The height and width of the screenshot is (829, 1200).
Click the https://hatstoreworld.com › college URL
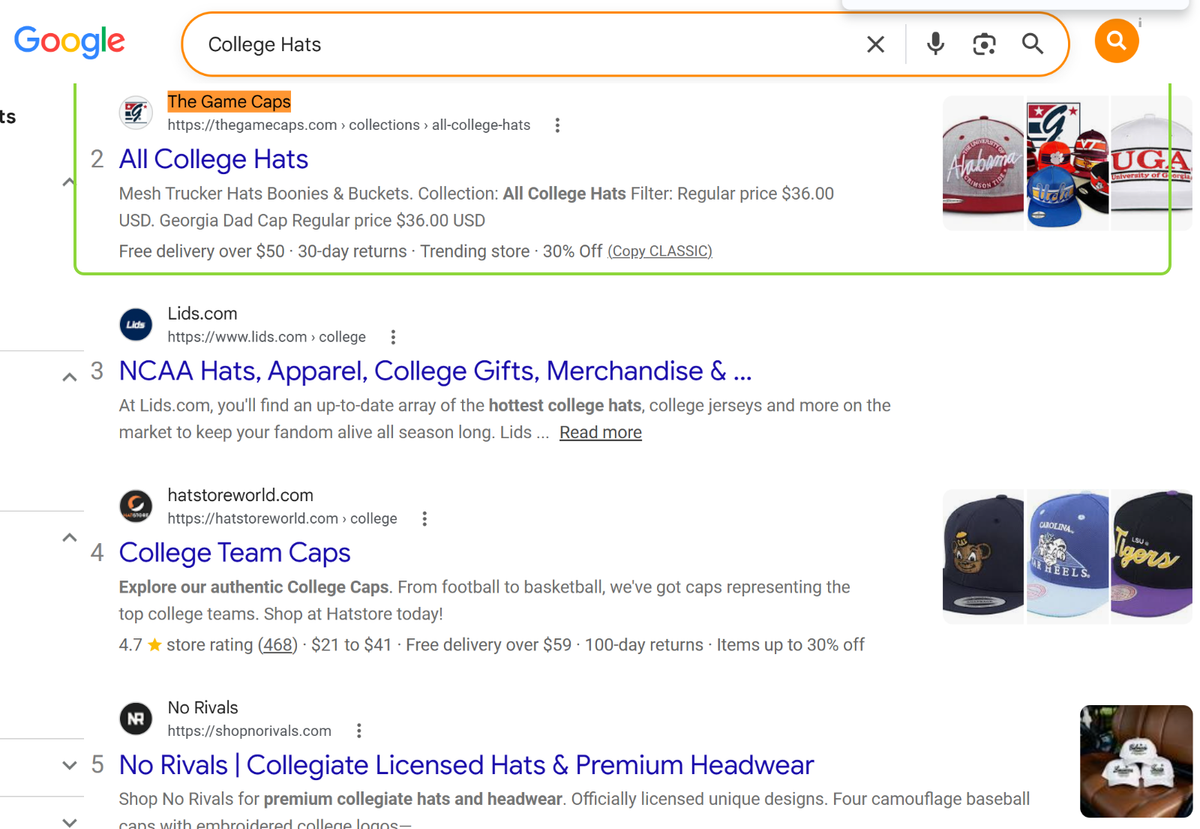(x=282, y=519)
